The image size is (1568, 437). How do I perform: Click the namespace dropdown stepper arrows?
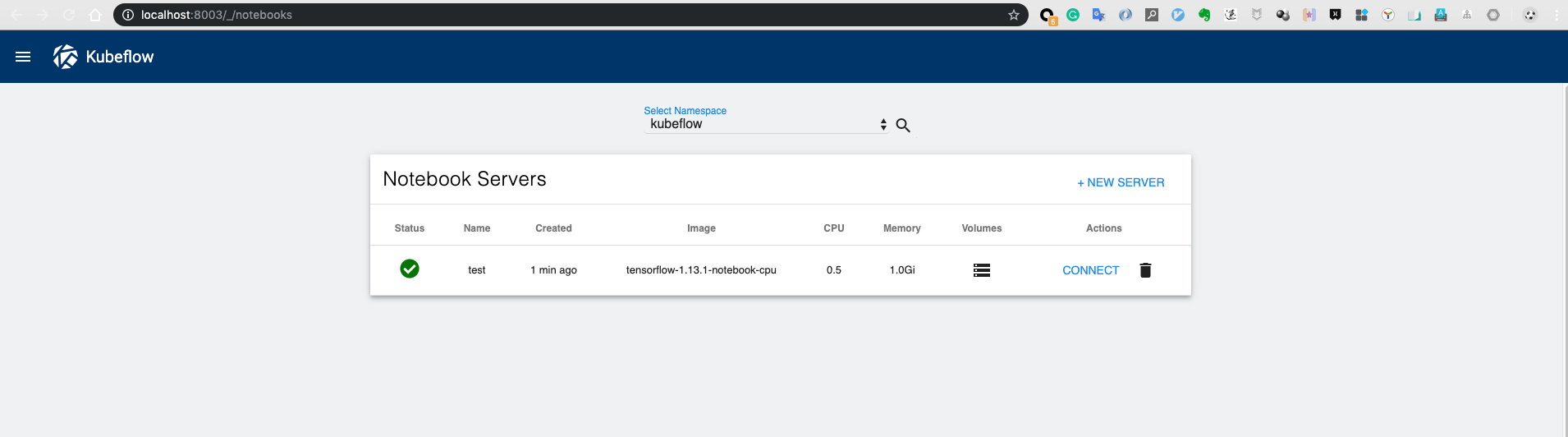click(x=883, y=124)
